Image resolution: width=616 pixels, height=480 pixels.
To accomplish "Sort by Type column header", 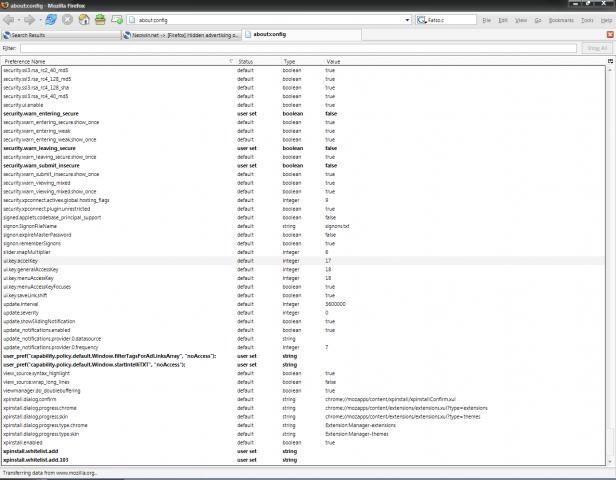I will click(302, 61).
